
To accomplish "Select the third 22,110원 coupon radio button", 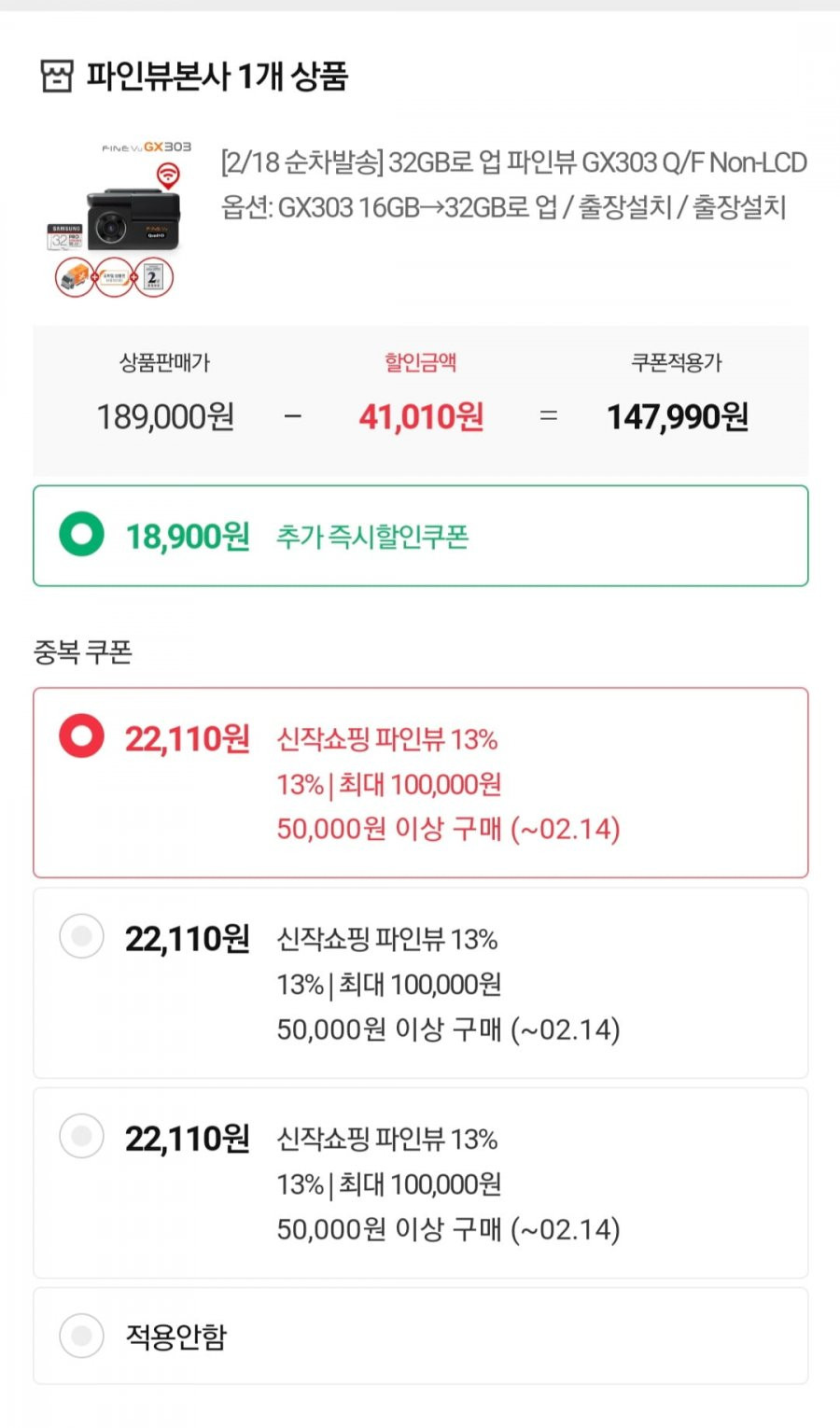I will click(x=81, y=1135).
